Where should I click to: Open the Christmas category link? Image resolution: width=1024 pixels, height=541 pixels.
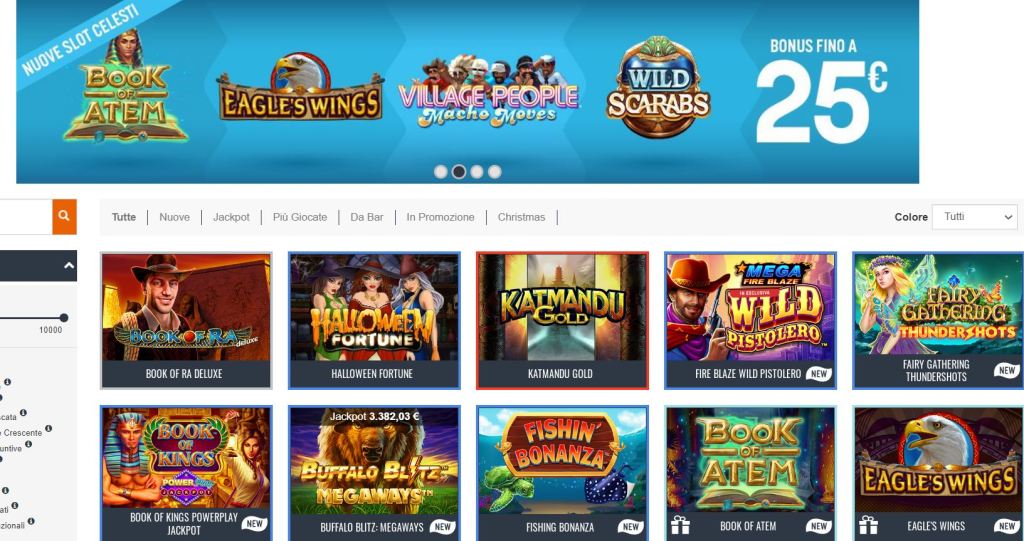coord(521,217)
